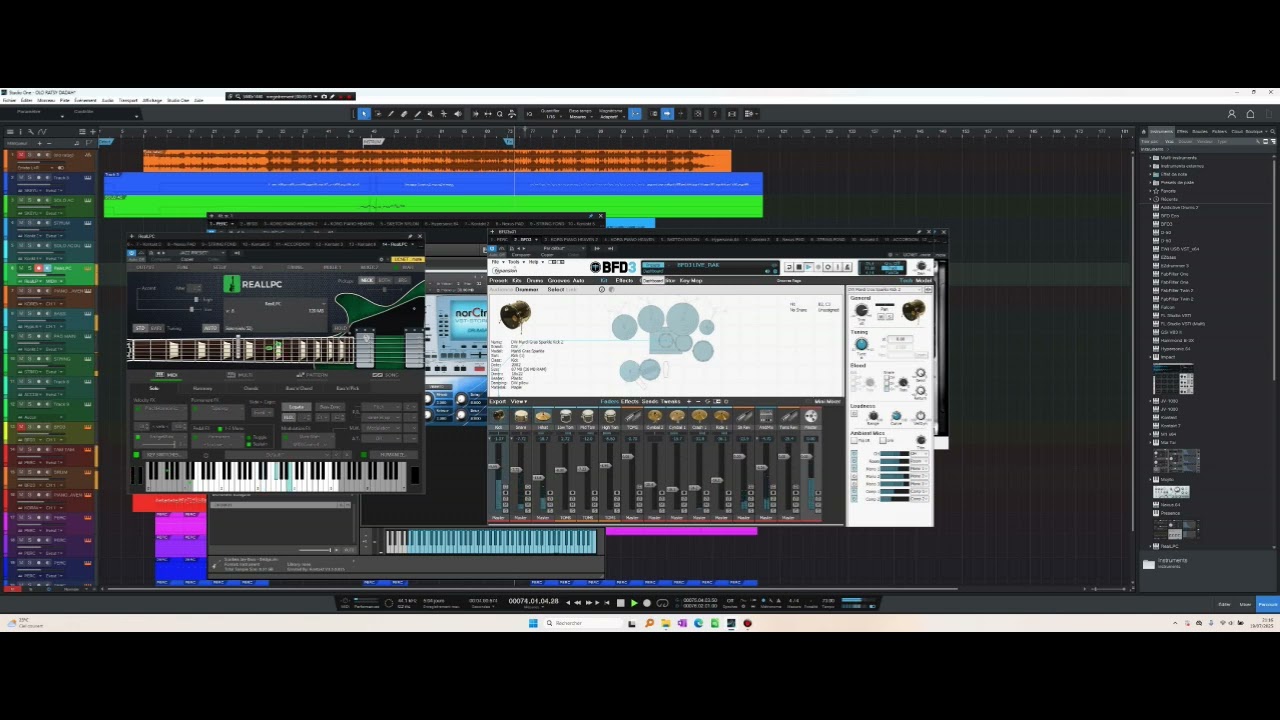Image resolution: width=1280 pixels, height=720 pixels.
Task: Open instrument editor icon on Track 3
Action: pyautogui.click(x=88, y=178)
